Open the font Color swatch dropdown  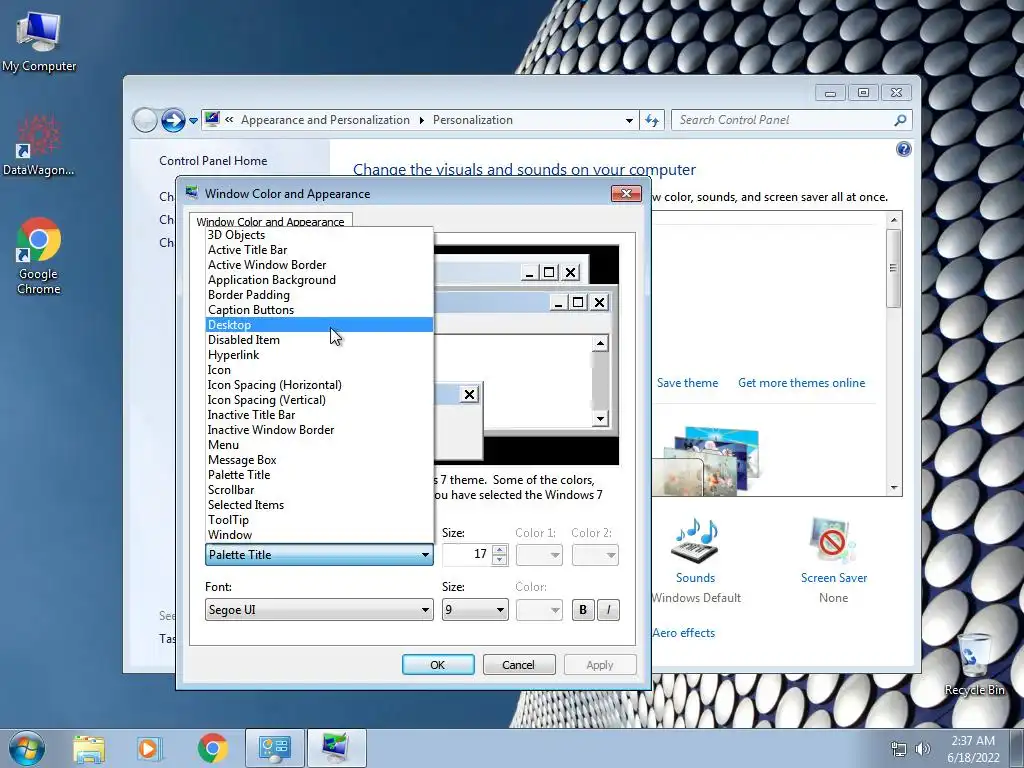tap(539, 610)
